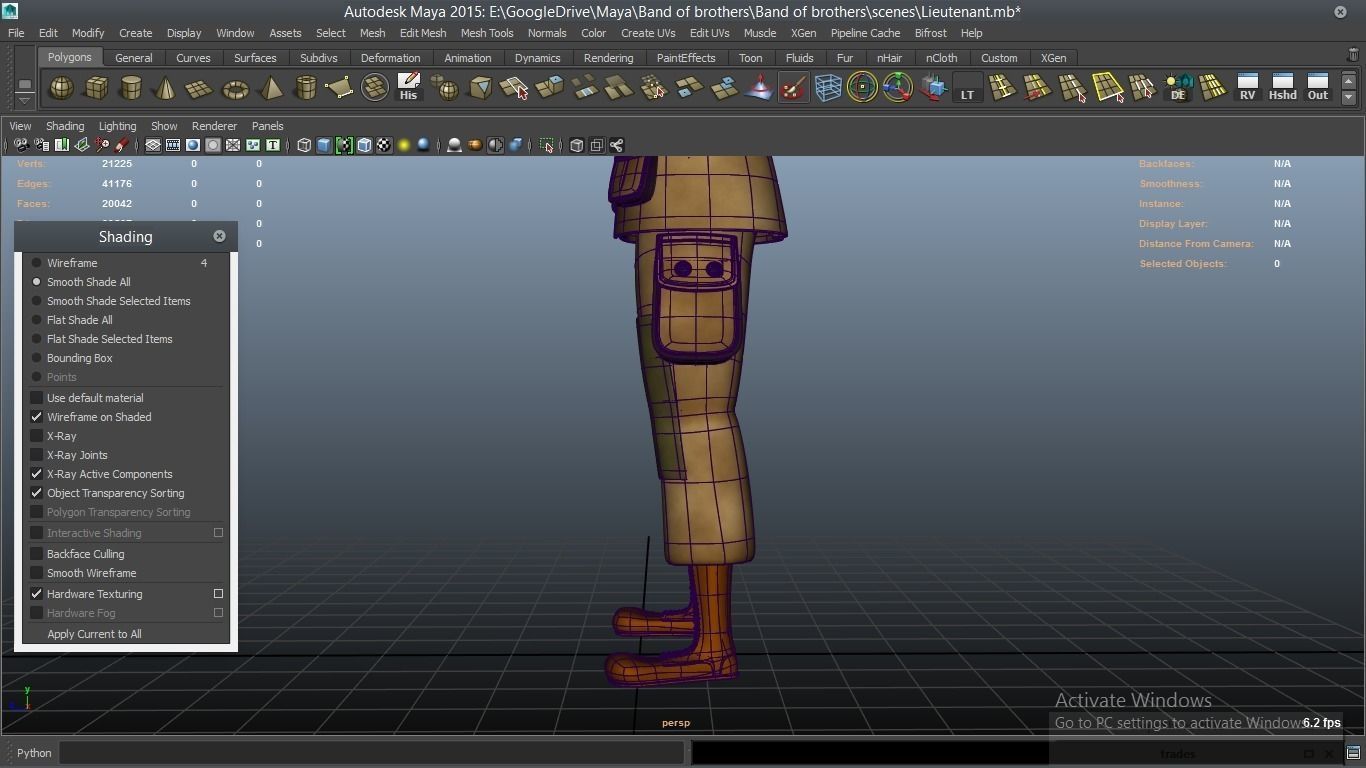Open the panel Show menu
Image resolution: width=1366 pixels, height=768 pixels.
pyautogui.click(x=164, y=126)
